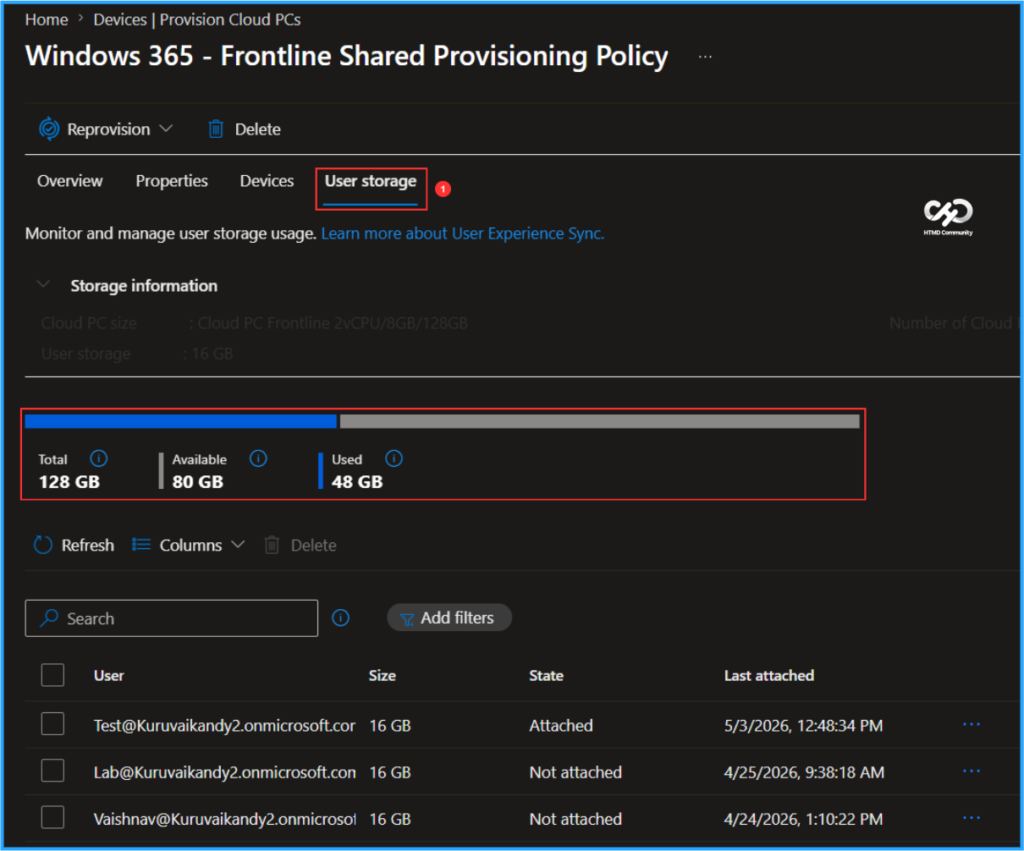The image size is (1024, 851).
Task: Select the checkbox for Vaishnav@Kuruvaikandy2 row
Action: (x=52, y=818)
